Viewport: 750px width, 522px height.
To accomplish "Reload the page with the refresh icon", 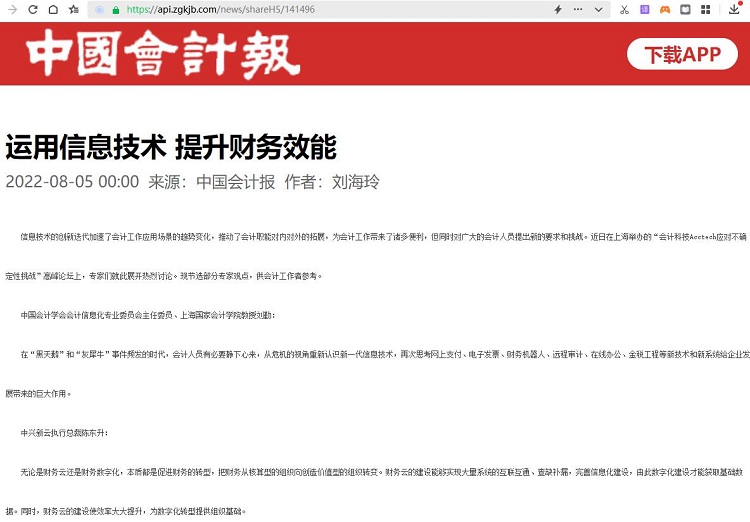I will tap(32, 9).
